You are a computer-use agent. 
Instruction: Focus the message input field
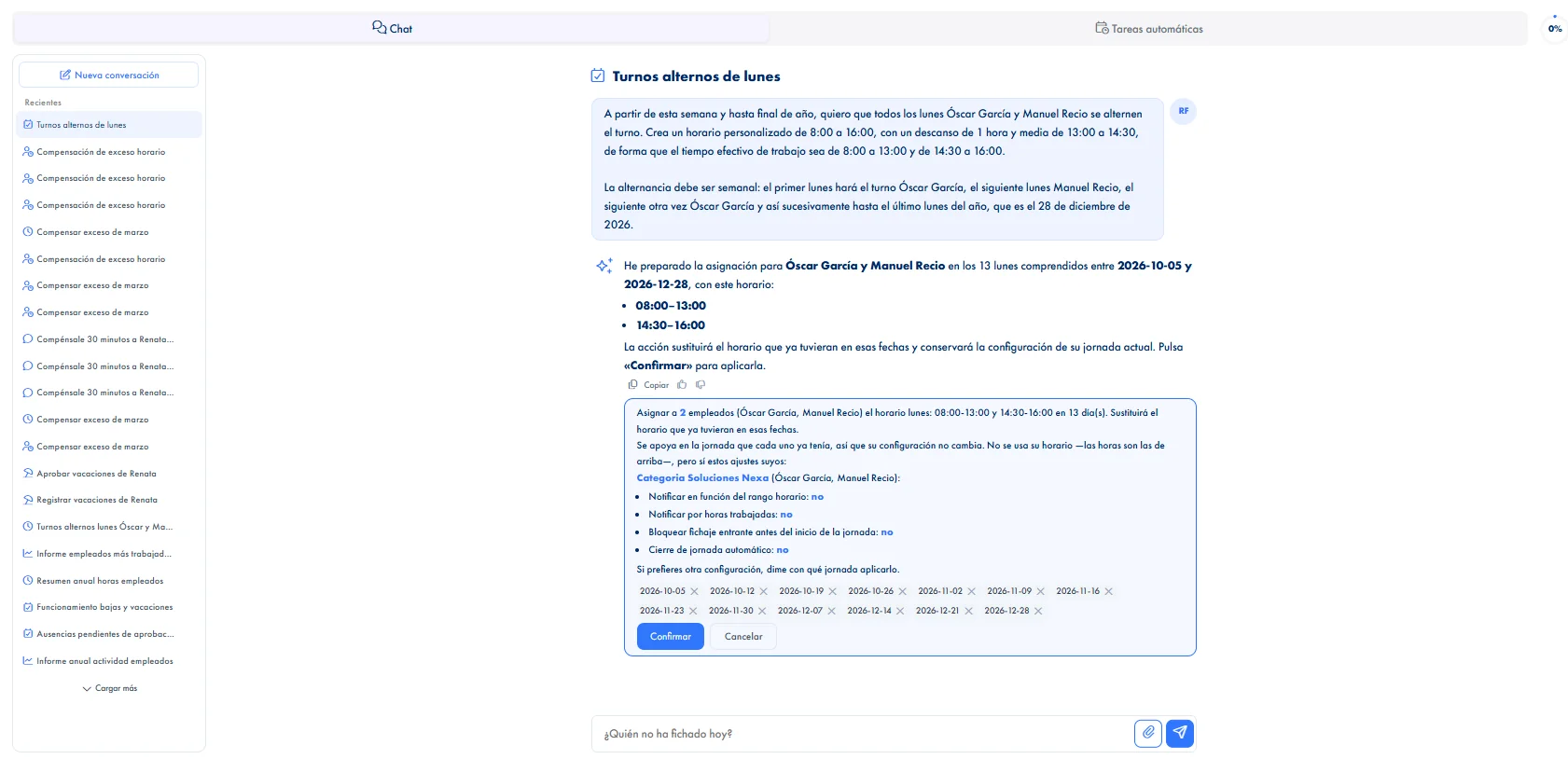863,734
